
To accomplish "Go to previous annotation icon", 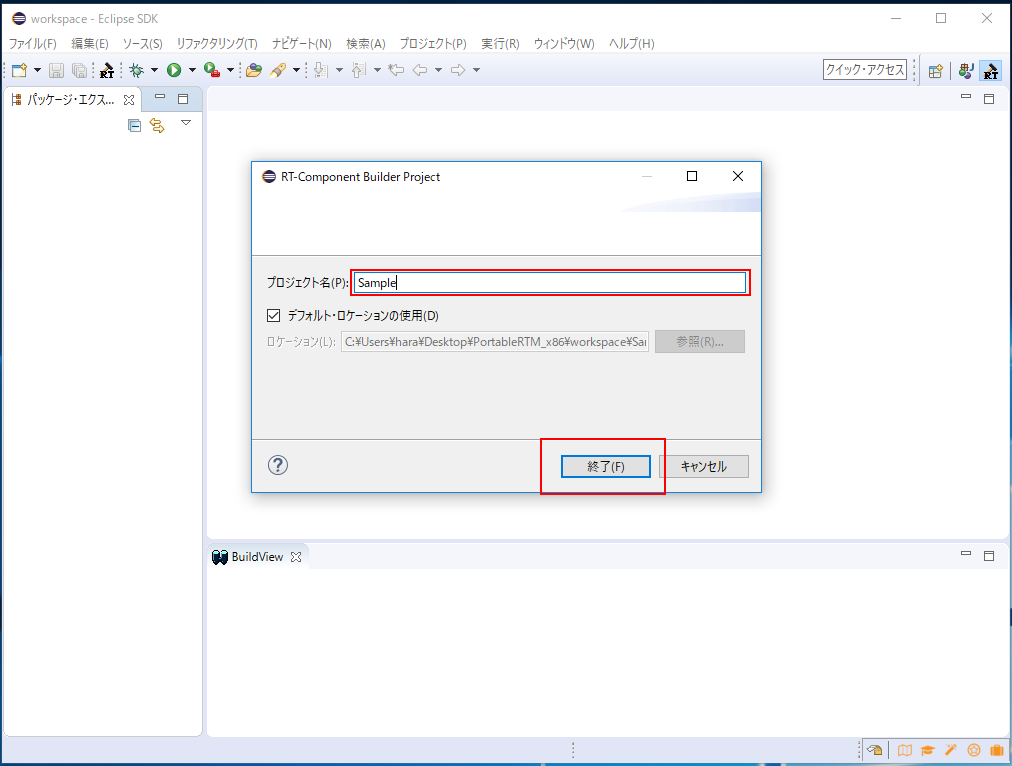I will tap(359, 70).
